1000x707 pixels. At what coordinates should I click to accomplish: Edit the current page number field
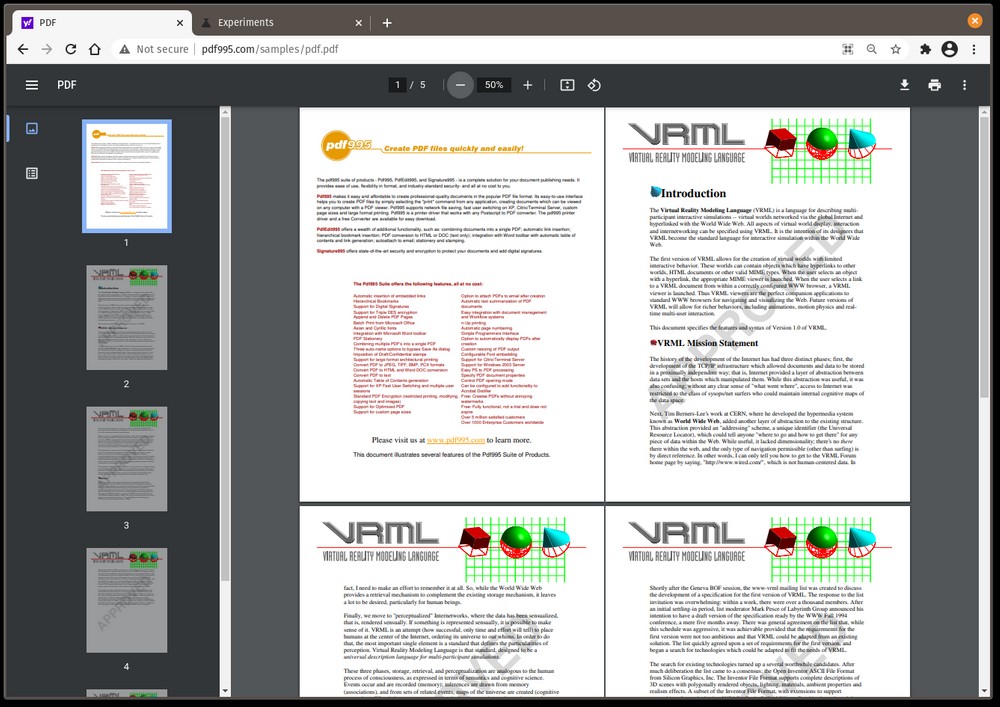pyautogui.click(x=398, y=85)
